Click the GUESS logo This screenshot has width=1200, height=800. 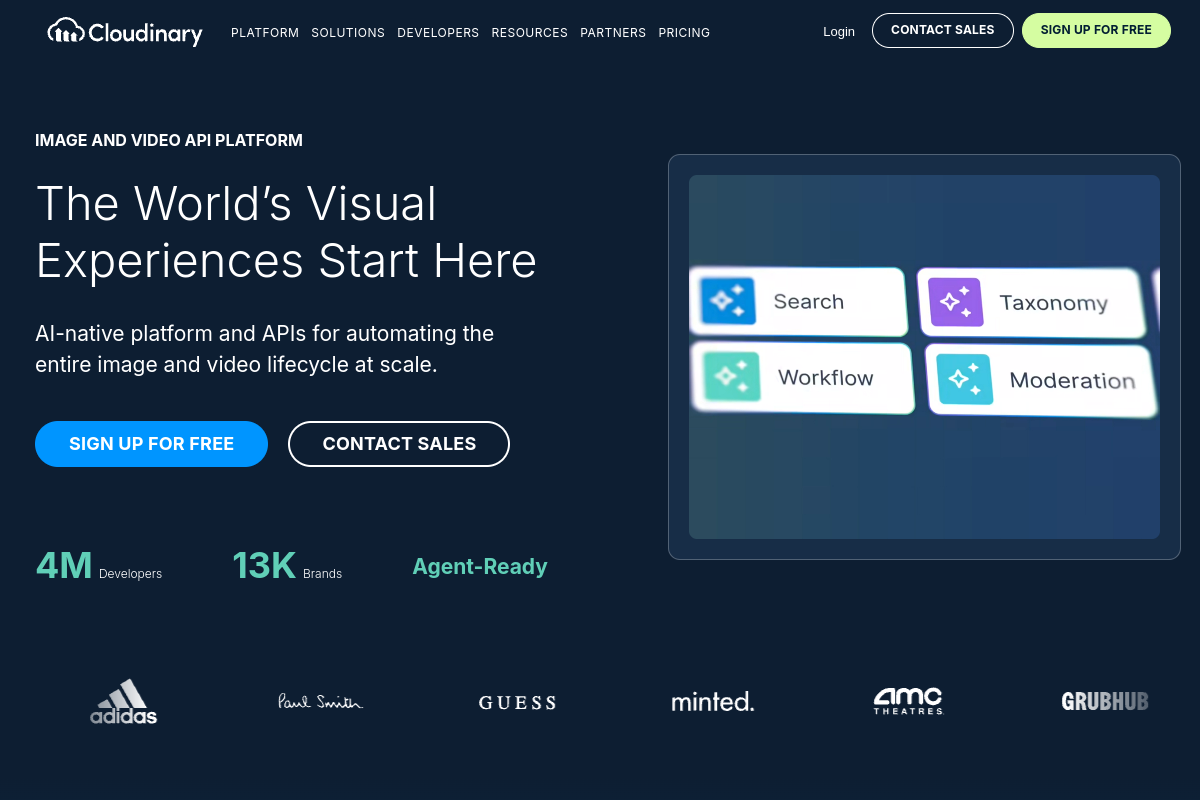click(x=517, y=703)
